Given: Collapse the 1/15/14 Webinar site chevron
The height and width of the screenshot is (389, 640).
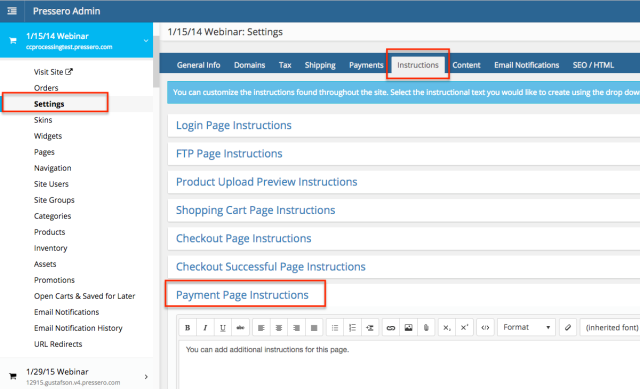Looking at the screenshot, I should (146, 40).
